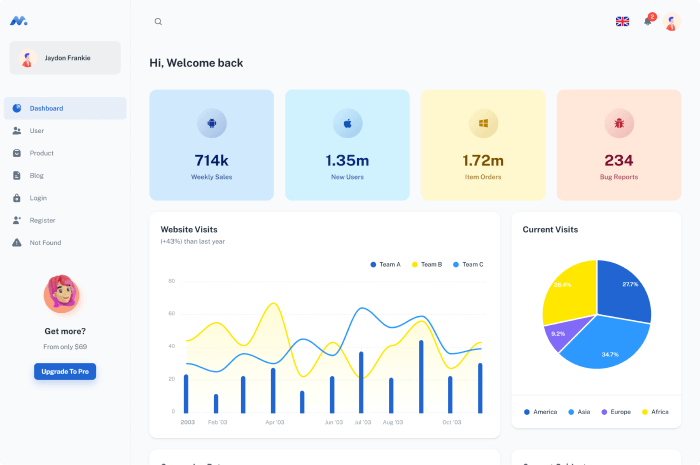Click the Jul '03 x-axis label
700x465 pixels.
(362, 422)
